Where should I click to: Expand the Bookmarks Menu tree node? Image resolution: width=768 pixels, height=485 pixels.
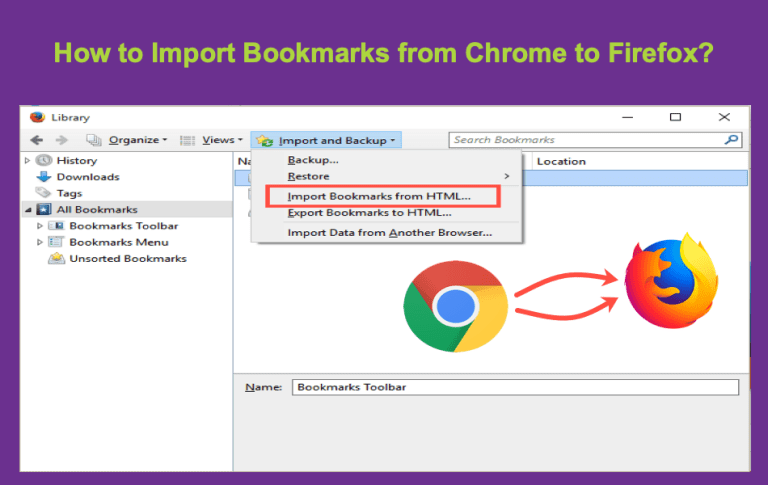40,242
